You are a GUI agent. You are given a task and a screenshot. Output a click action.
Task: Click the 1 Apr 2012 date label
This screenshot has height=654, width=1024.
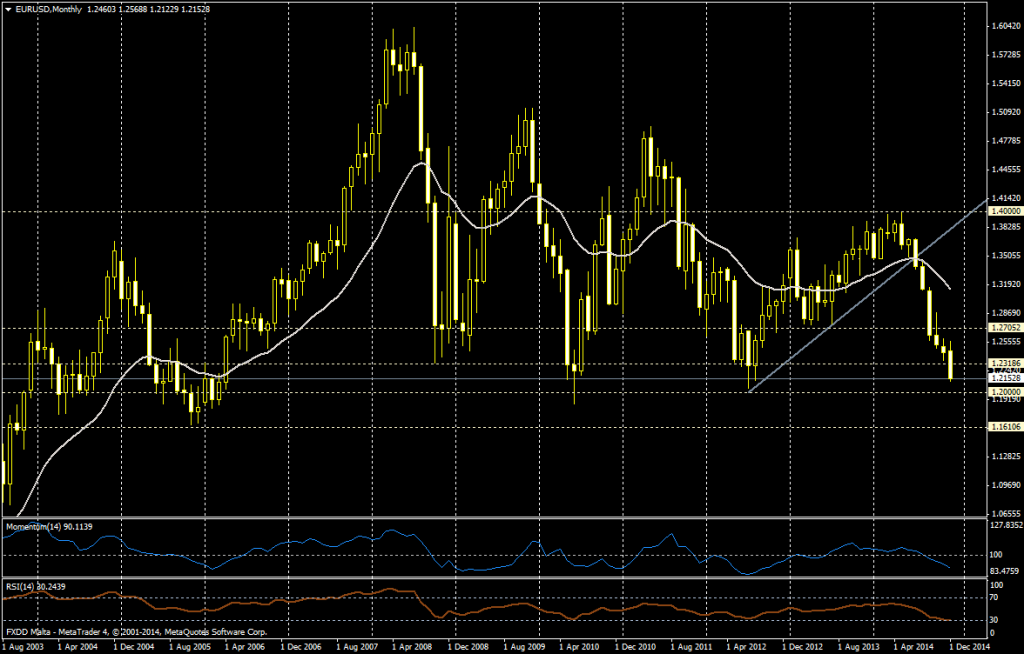(757, 647)
